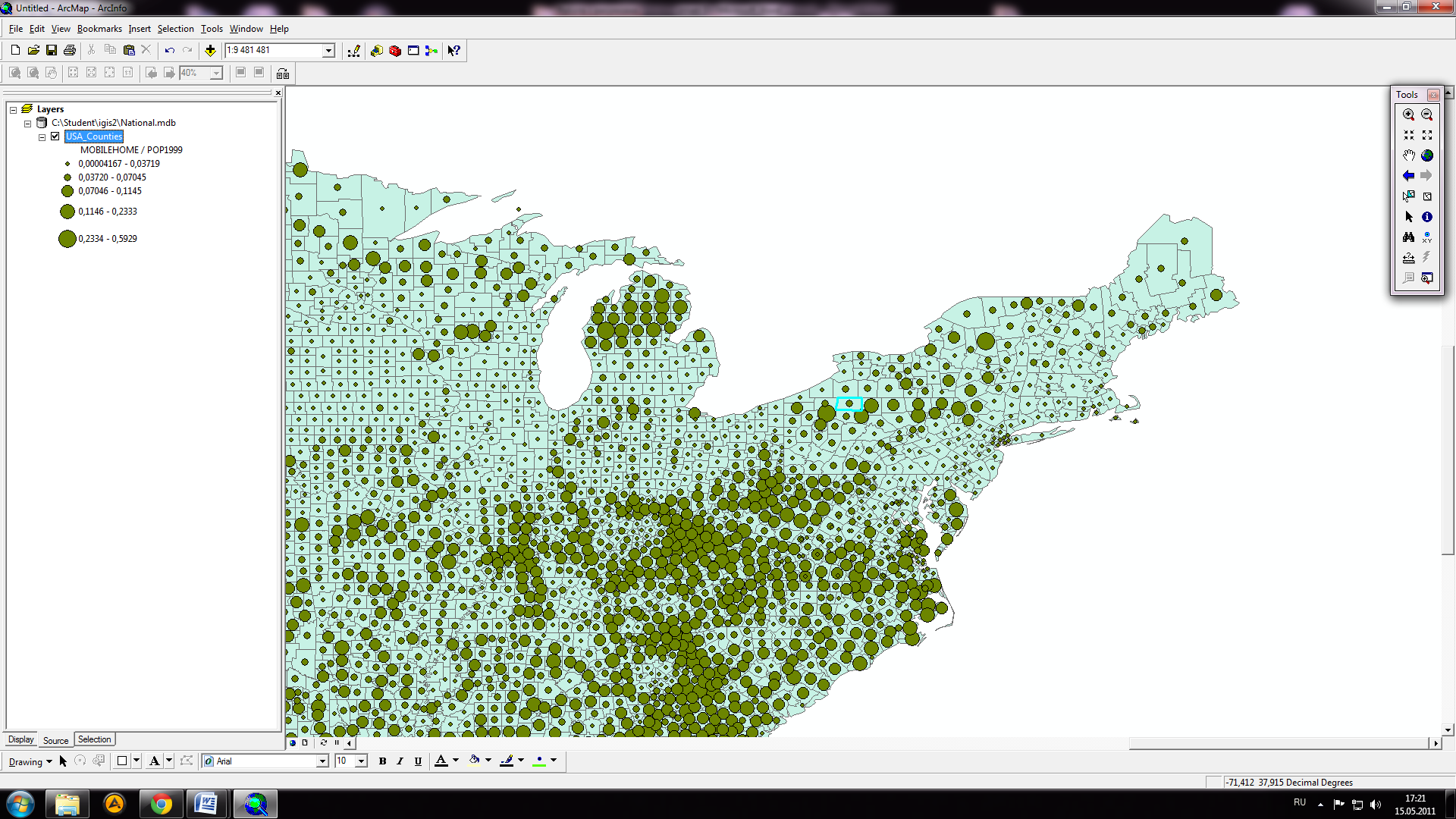Select the Measure ruler tool

pyautogui.click(x=1408, y=258)
